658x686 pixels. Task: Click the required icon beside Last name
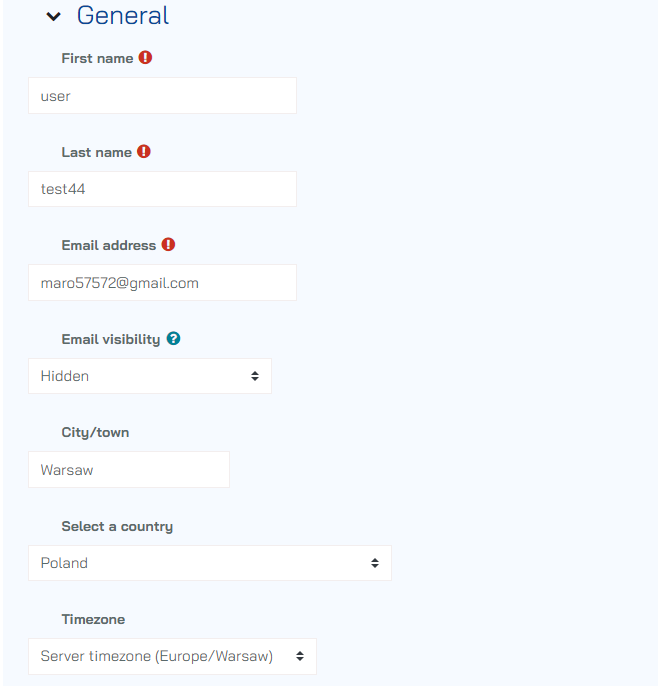click(x=144, y=152)
